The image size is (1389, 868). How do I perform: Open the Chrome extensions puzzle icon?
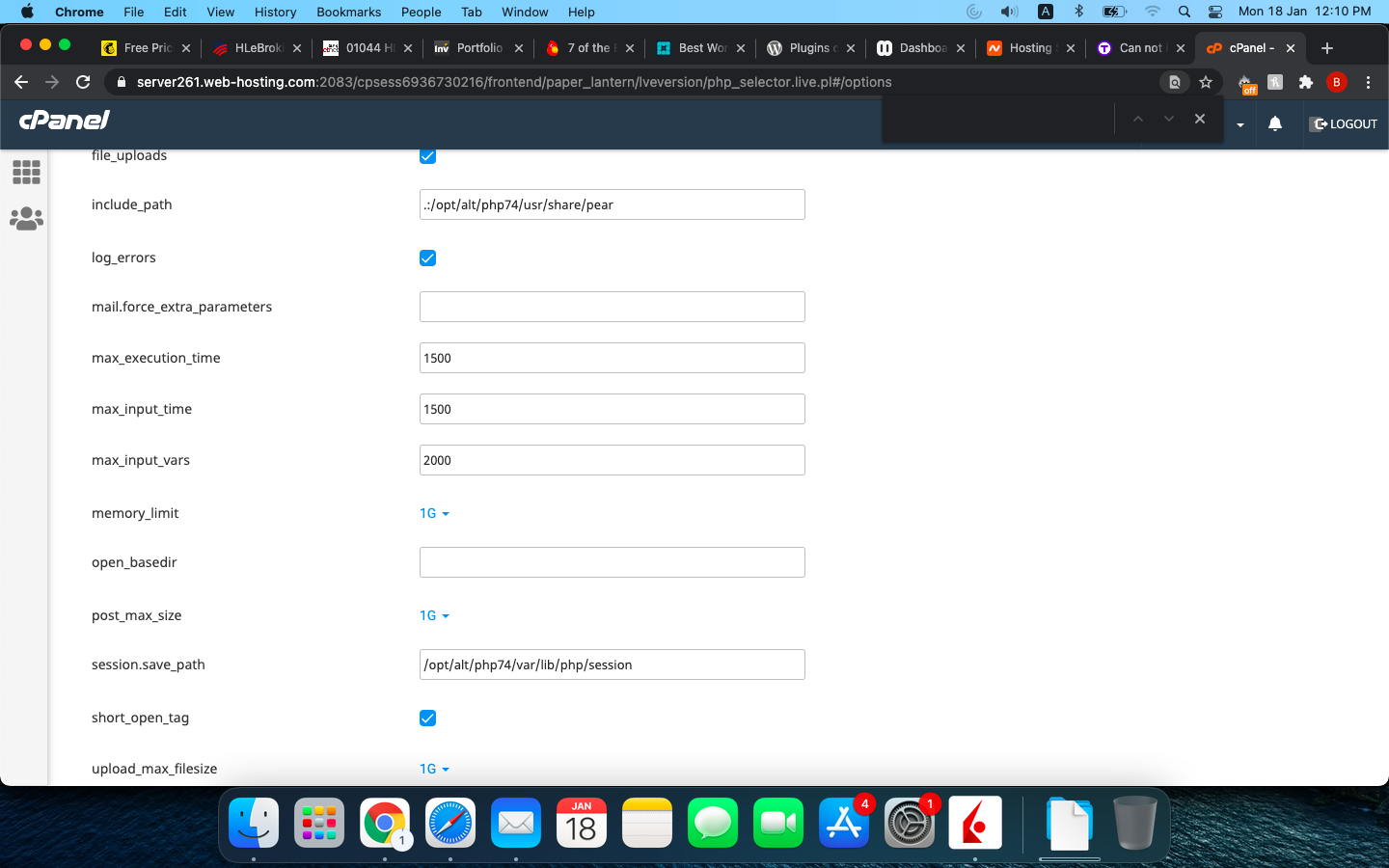tap(1306, 82)
